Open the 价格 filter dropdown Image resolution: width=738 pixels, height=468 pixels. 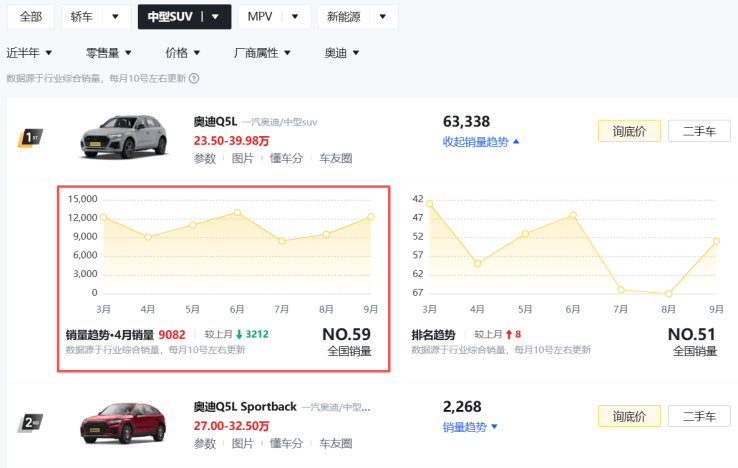(183, 53)
